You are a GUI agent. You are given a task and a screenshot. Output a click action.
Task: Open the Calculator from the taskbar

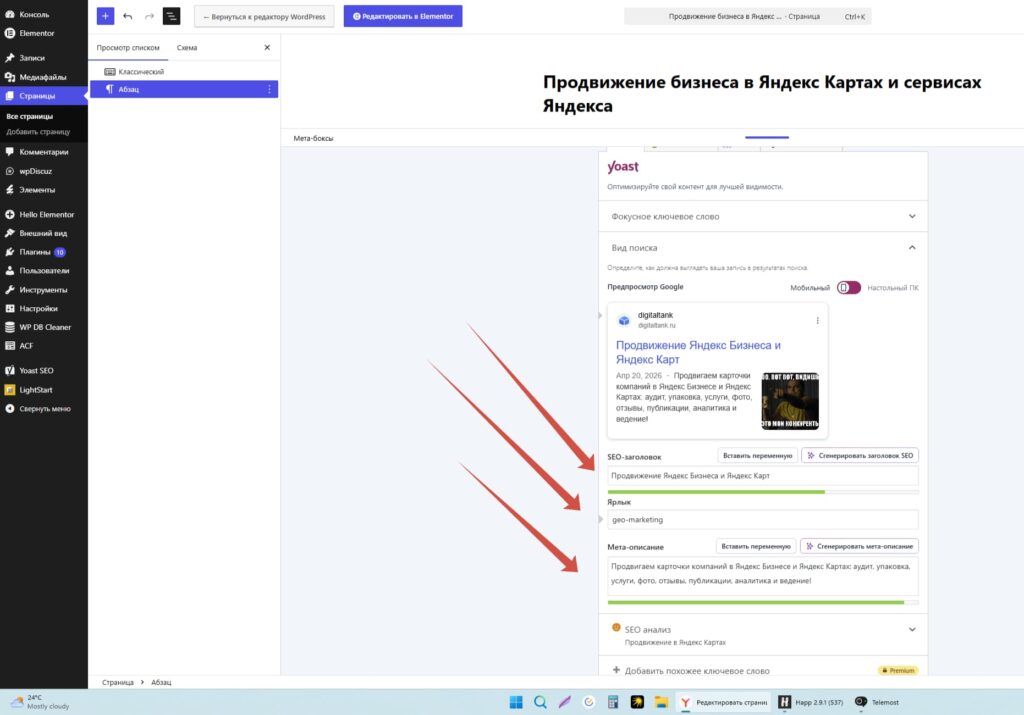pyautogui.click(x=613, y=703)
